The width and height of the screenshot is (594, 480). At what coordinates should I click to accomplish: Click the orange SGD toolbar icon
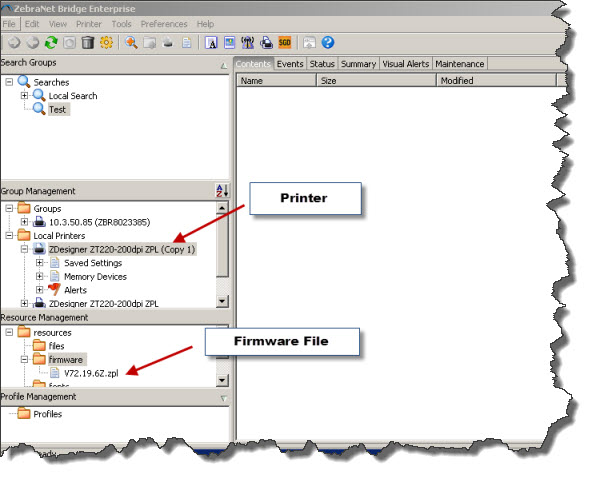pos(284,42)
